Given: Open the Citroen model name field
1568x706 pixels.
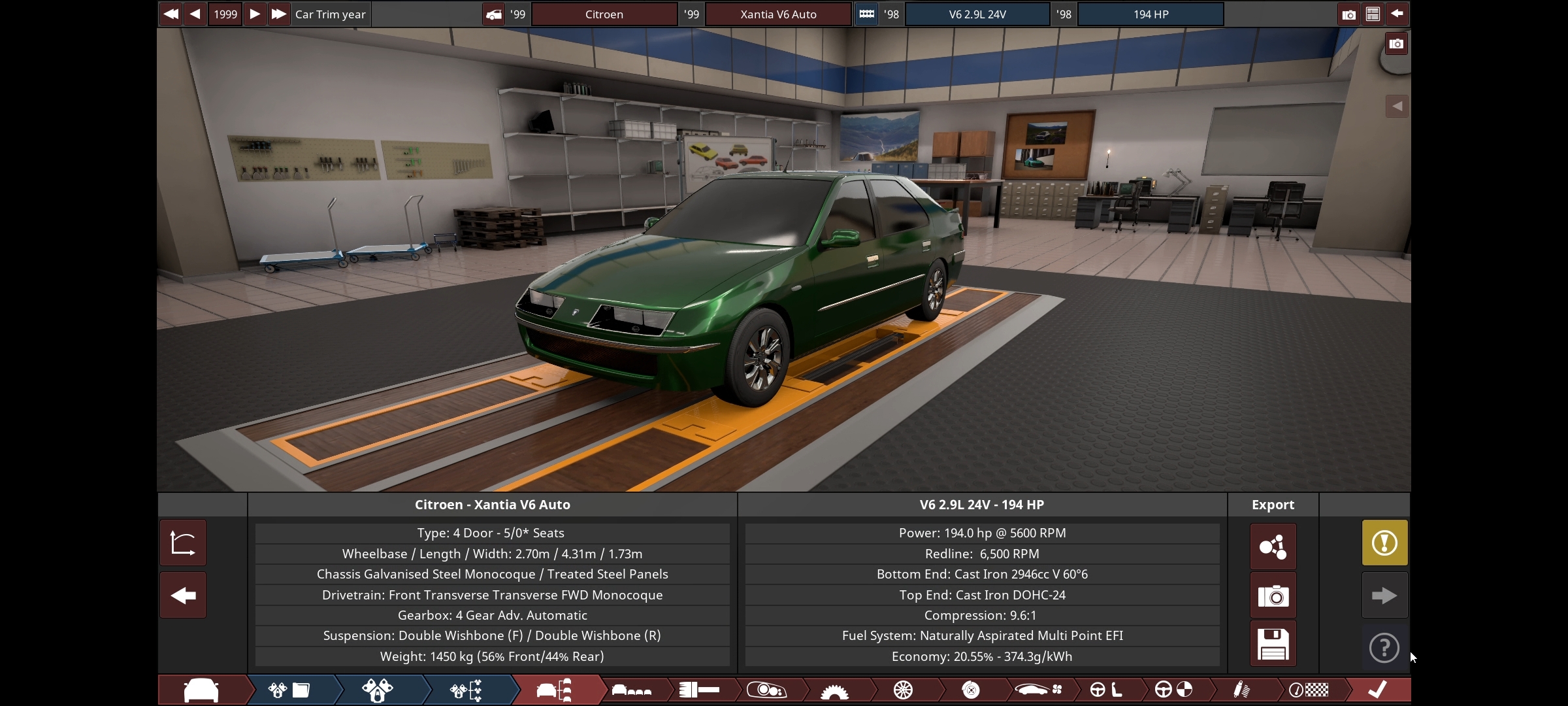Looking at the screenshot, I should (x=604, y=14).
